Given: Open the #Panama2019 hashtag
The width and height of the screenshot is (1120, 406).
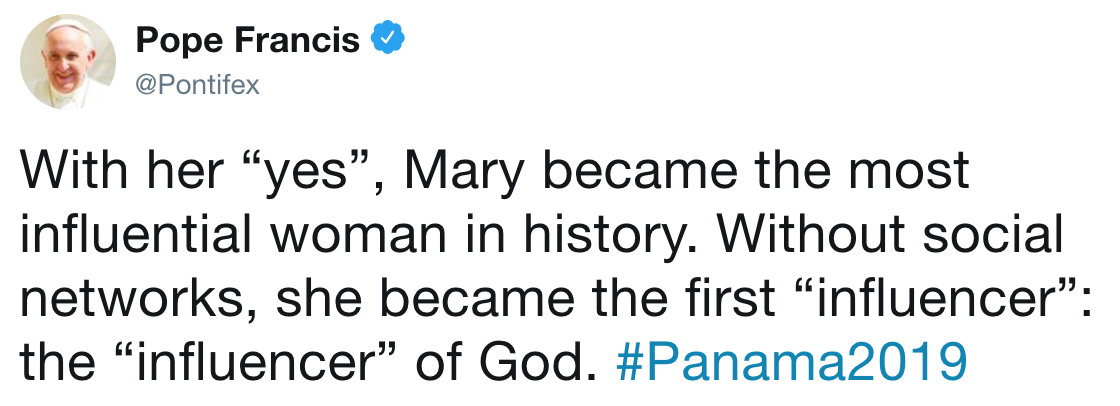Looking at the screenshot, I should coord(792,362).
